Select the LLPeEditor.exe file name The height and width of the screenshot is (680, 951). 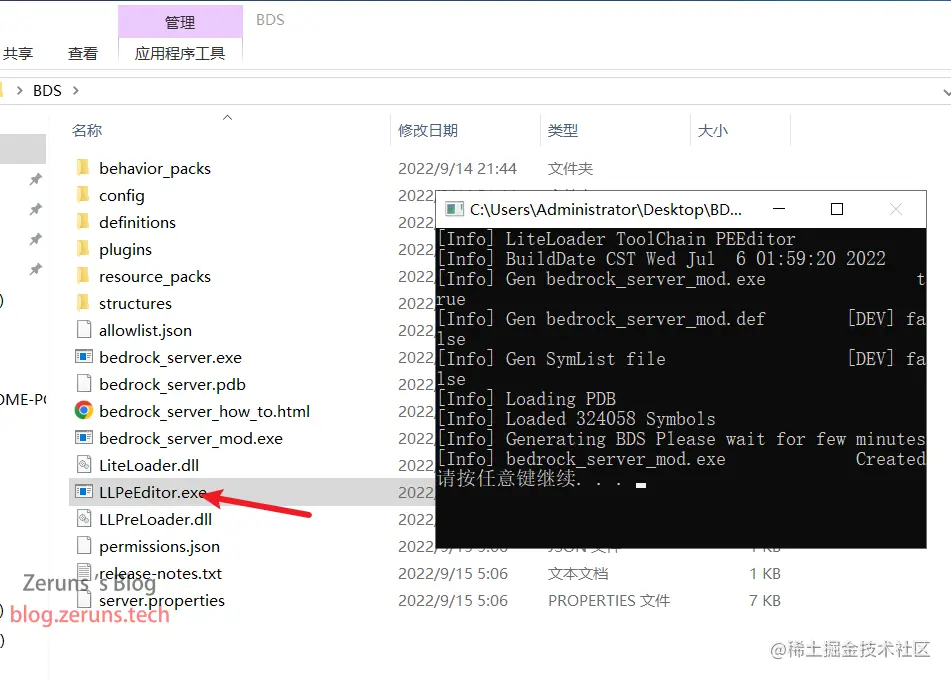(x=153, y=492)
